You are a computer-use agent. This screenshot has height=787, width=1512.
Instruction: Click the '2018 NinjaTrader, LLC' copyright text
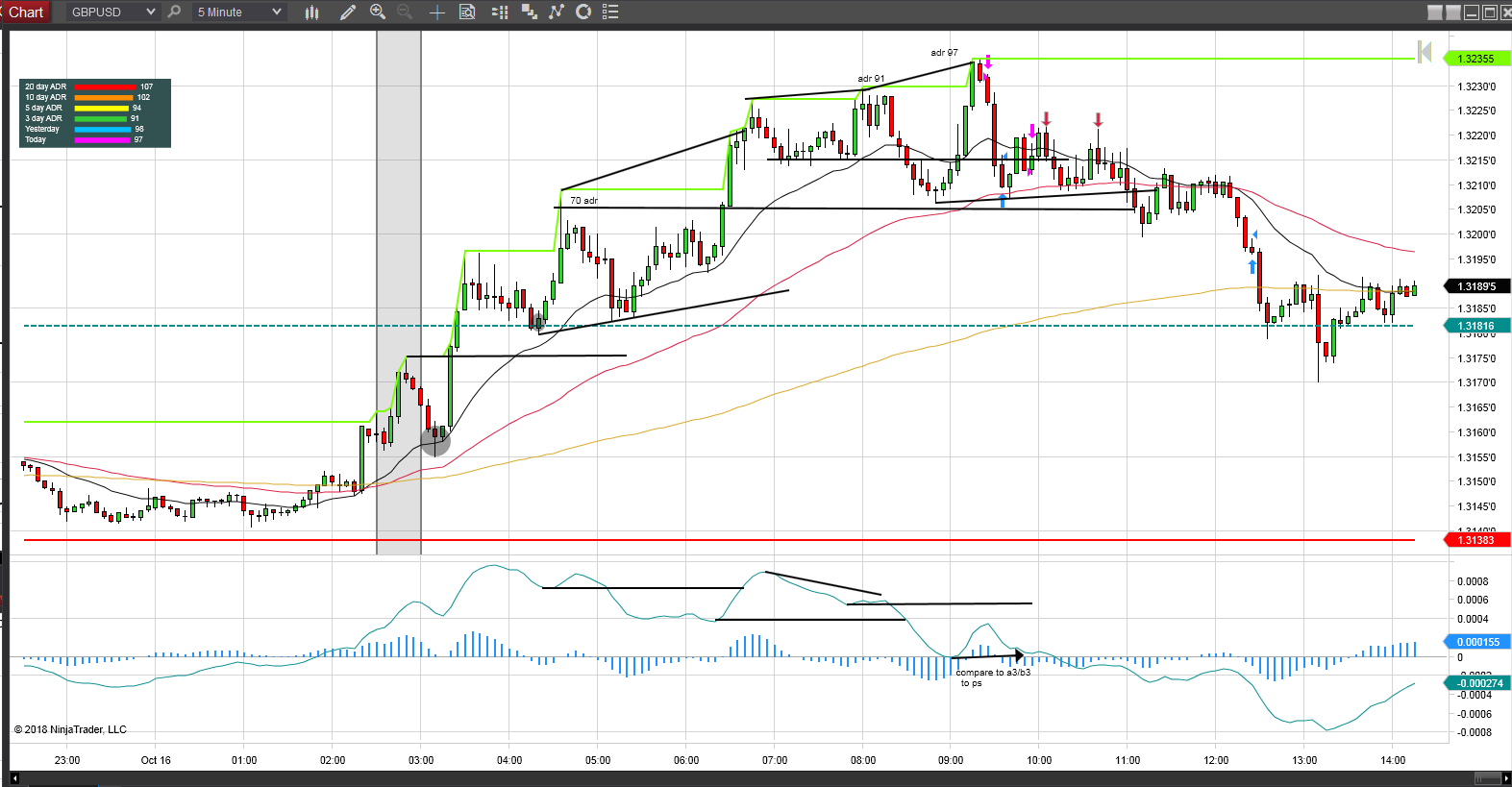75,729
